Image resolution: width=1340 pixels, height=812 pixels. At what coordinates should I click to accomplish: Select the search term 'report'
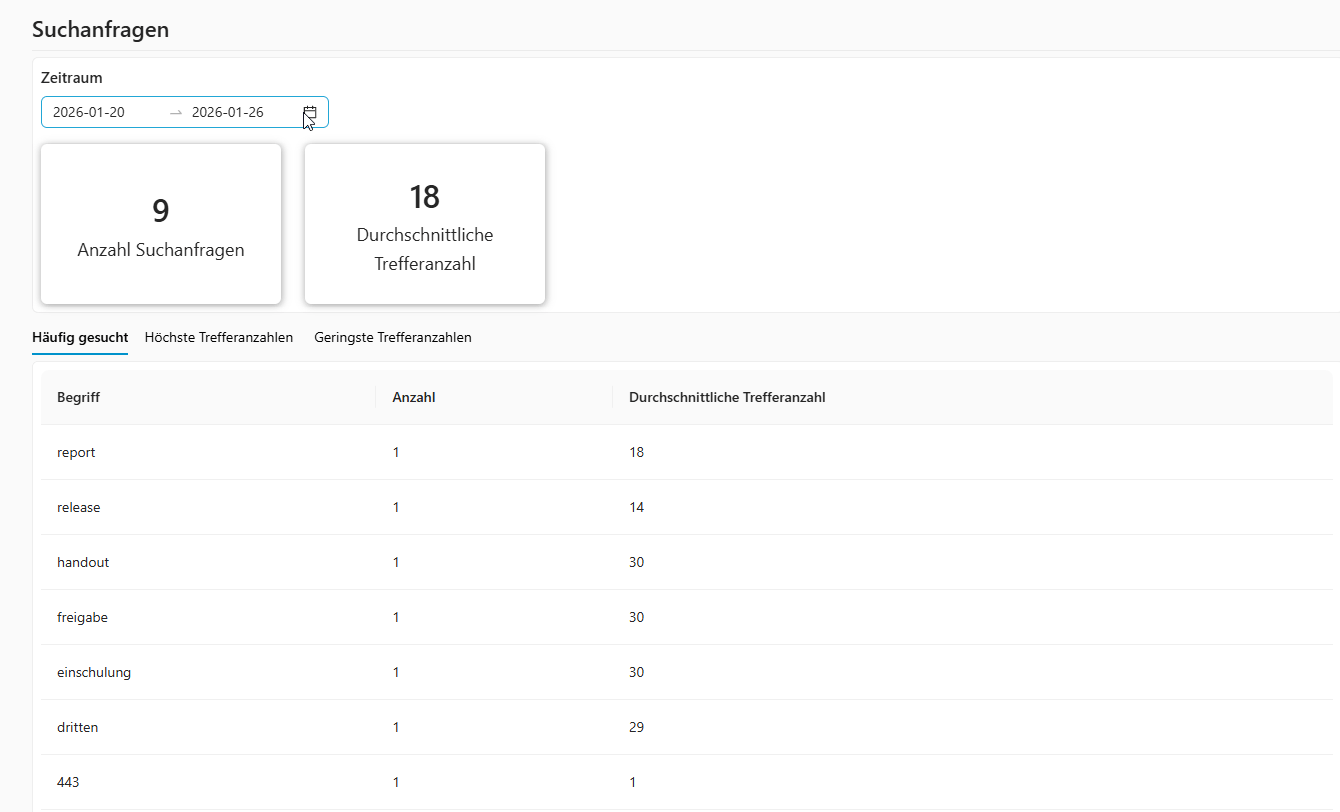click(x=76, y=452)
